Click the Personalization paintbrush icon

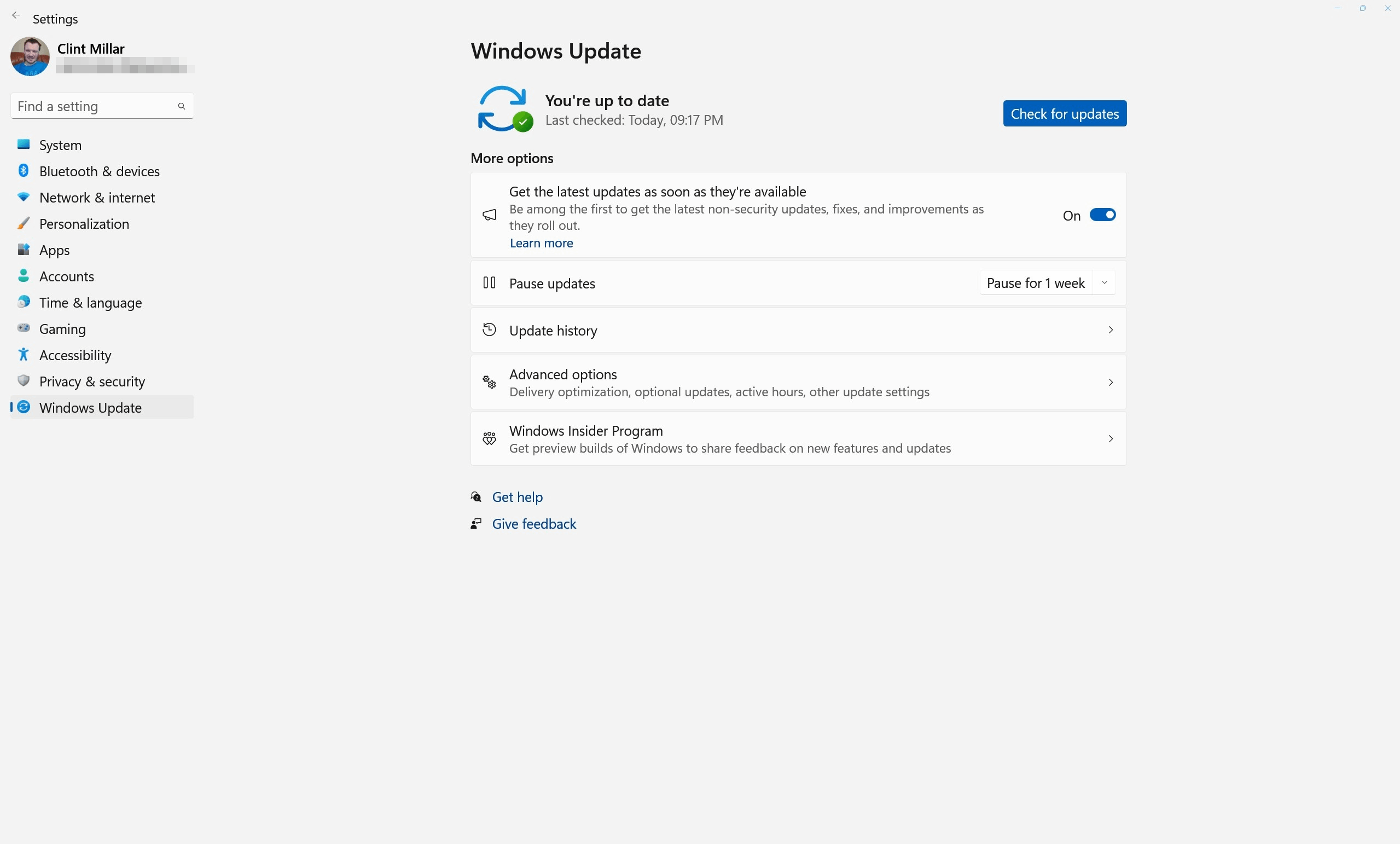coord(24,223)
